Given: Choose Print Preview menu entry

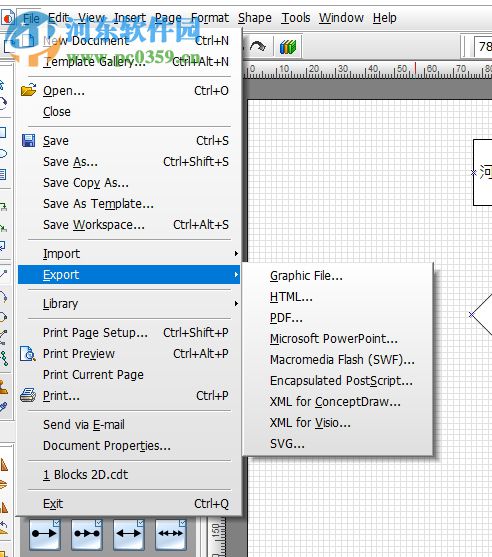Looking at the screenshot, I should click(x=129, y=353).
